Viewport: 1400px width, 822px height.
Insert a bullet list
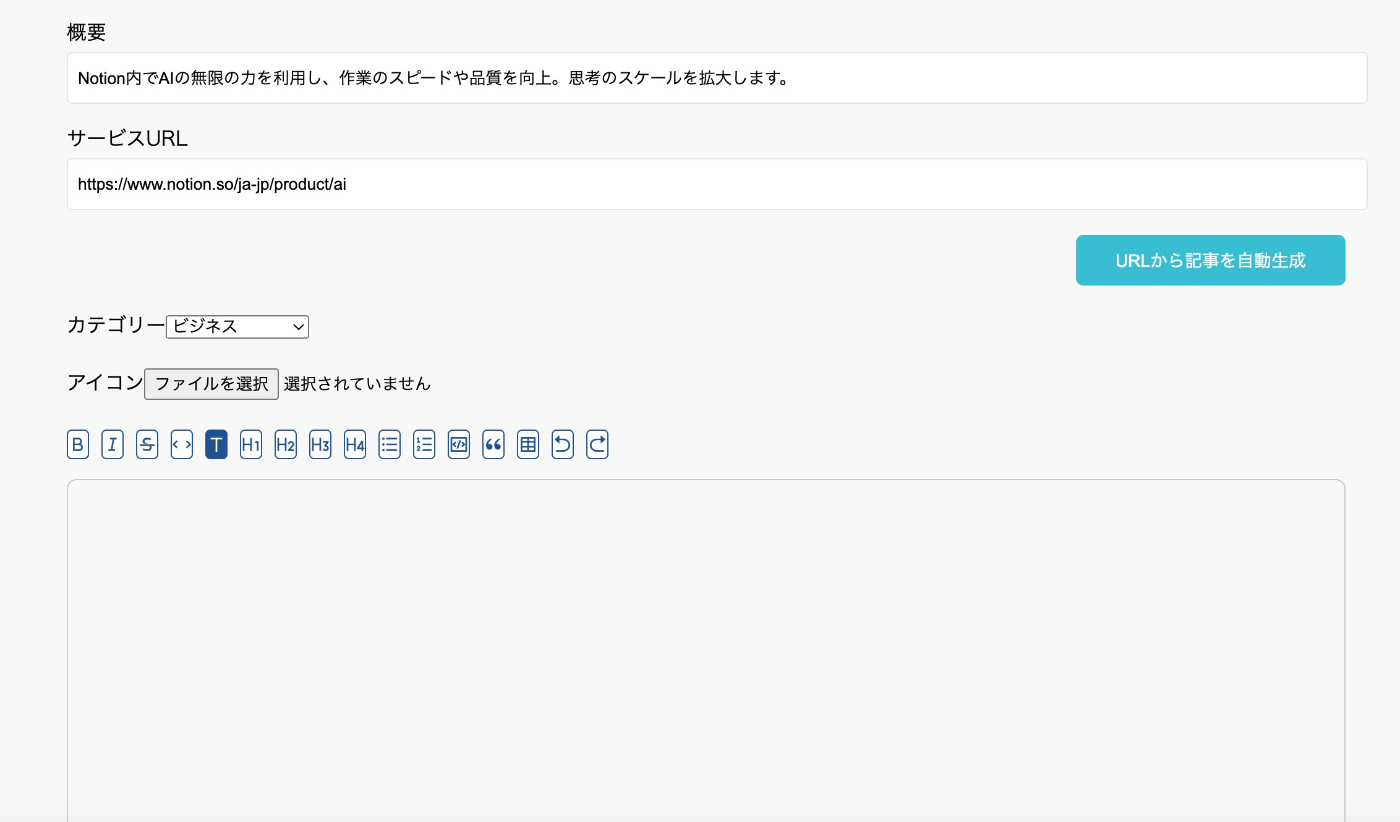click(390, 444)
